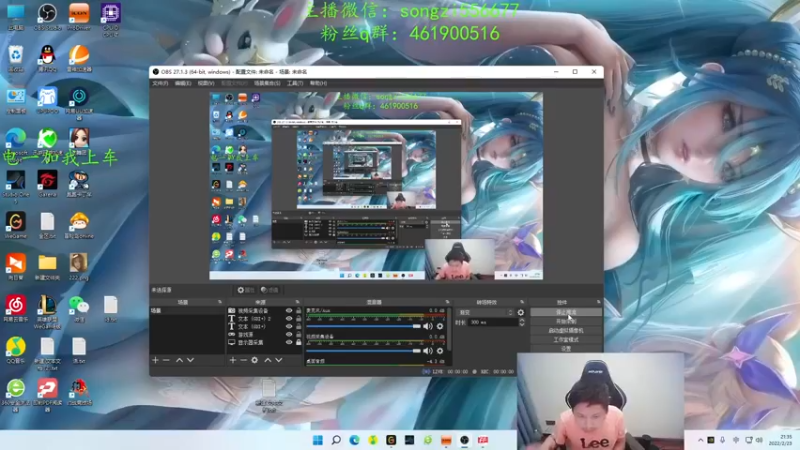The height and width of the screenshot is (450, 800).
Task: Toggle lock on game capture source
Action: tap(298, 335)
